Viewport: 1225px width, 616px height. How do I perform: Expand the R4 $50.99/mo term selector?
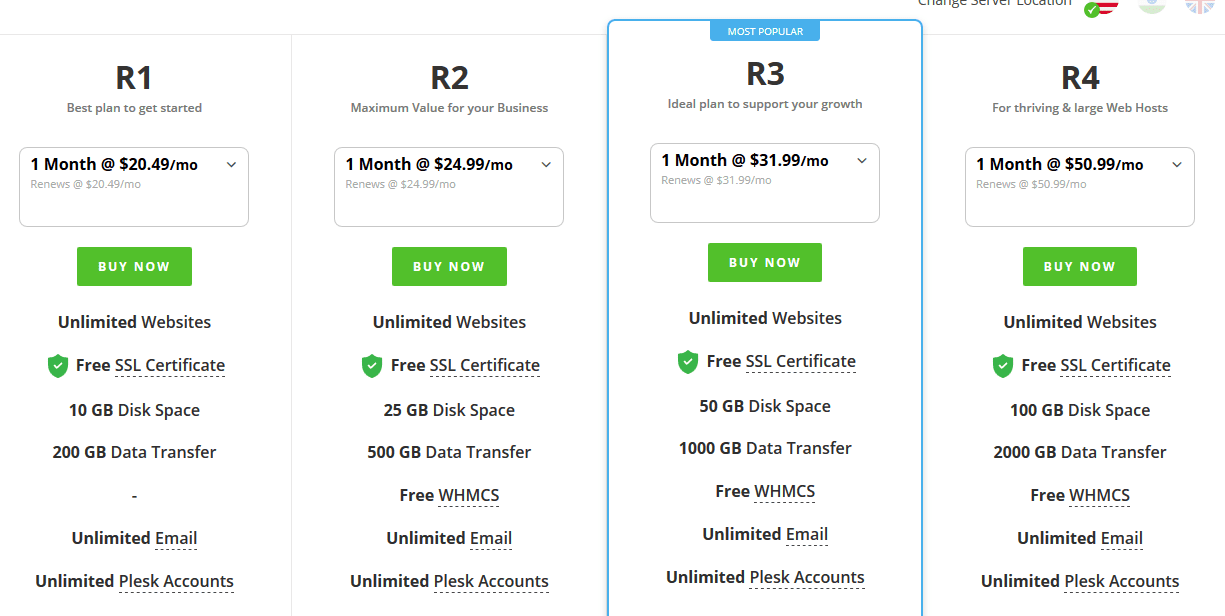tap(1080, 187)
